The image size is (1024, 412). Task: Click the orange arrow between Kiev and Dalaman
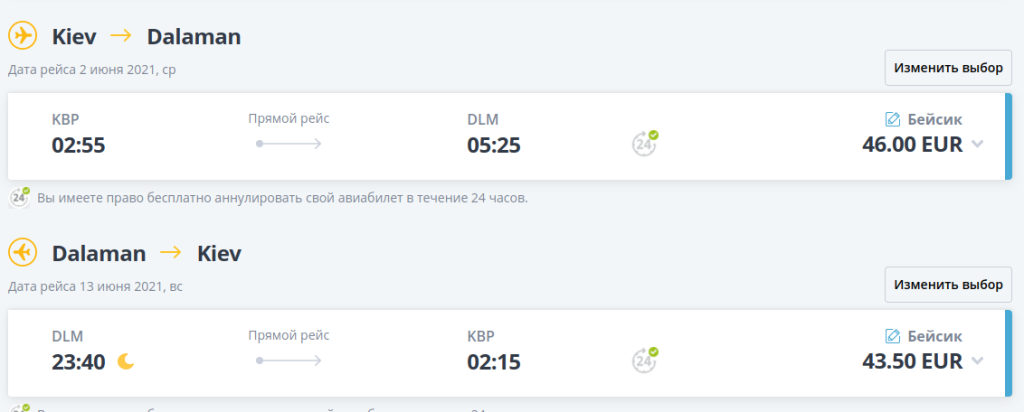coord(121,36)
